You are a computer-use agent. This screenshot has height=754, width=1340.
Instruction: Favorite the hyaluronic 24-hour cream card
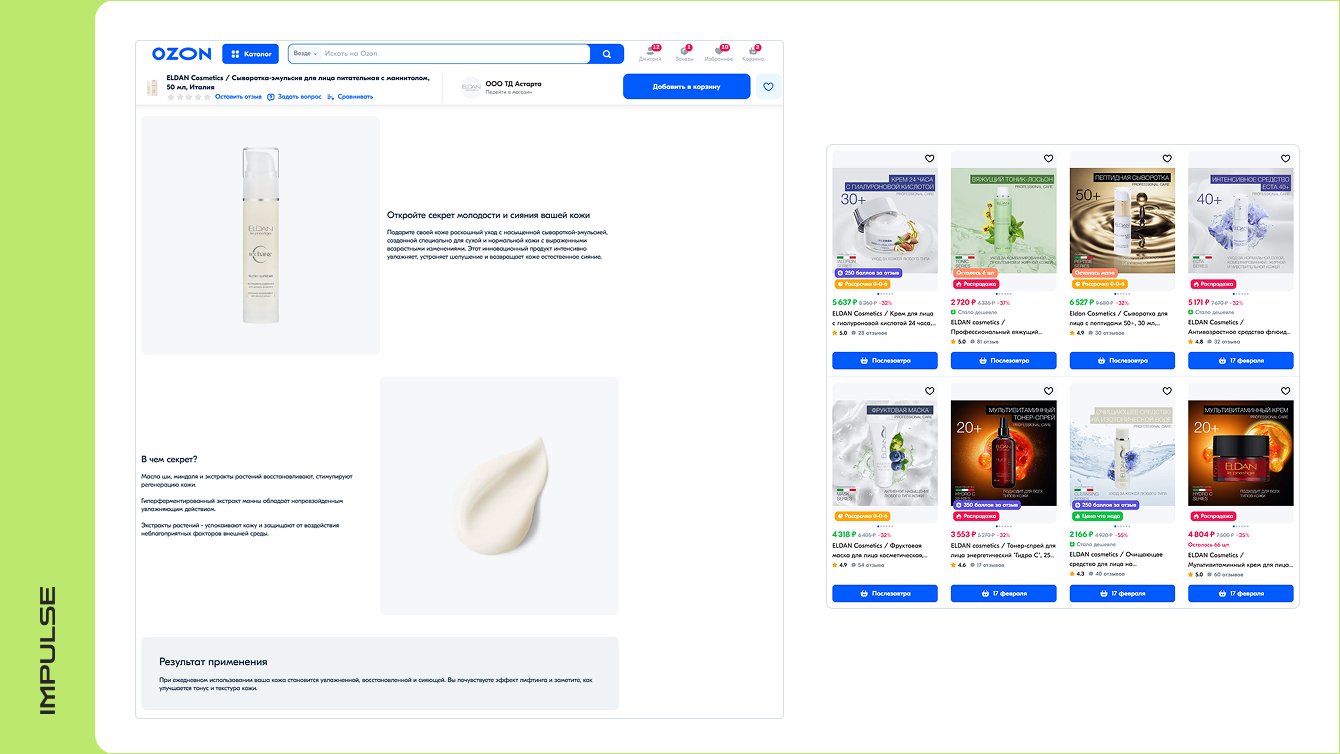point(929,159)
